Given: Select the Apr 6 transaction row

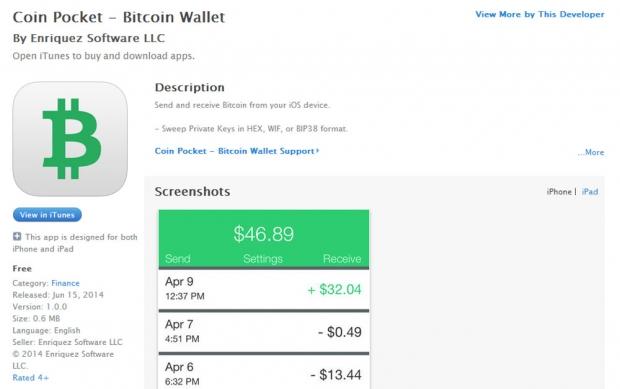Looking at the screenshot, I should (264, 372).
